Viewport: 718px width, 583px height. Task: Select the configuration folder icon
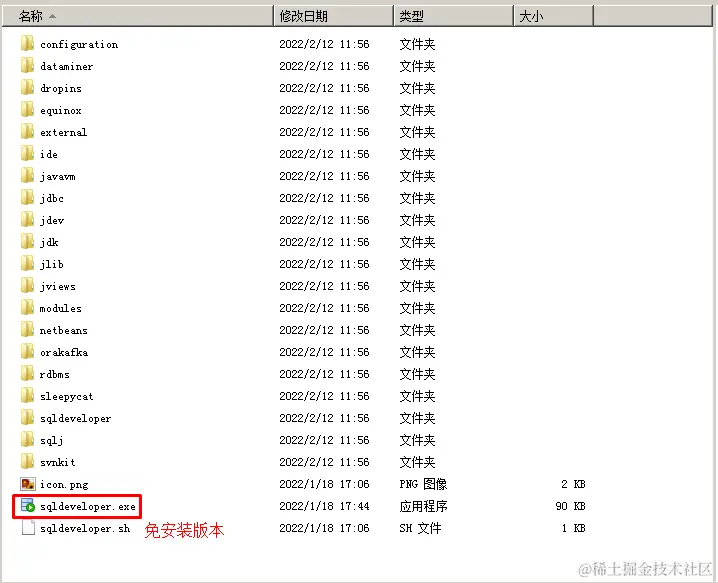pyautogui.click(x=27, y=44)
